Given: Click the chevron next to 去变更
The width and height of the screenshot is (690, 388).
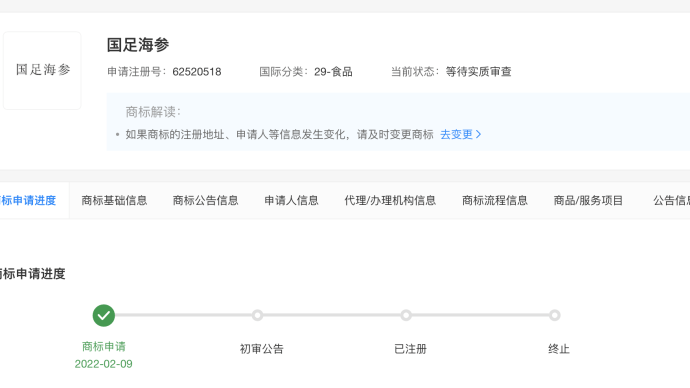Looking at the screenshot, I should 478,135.
